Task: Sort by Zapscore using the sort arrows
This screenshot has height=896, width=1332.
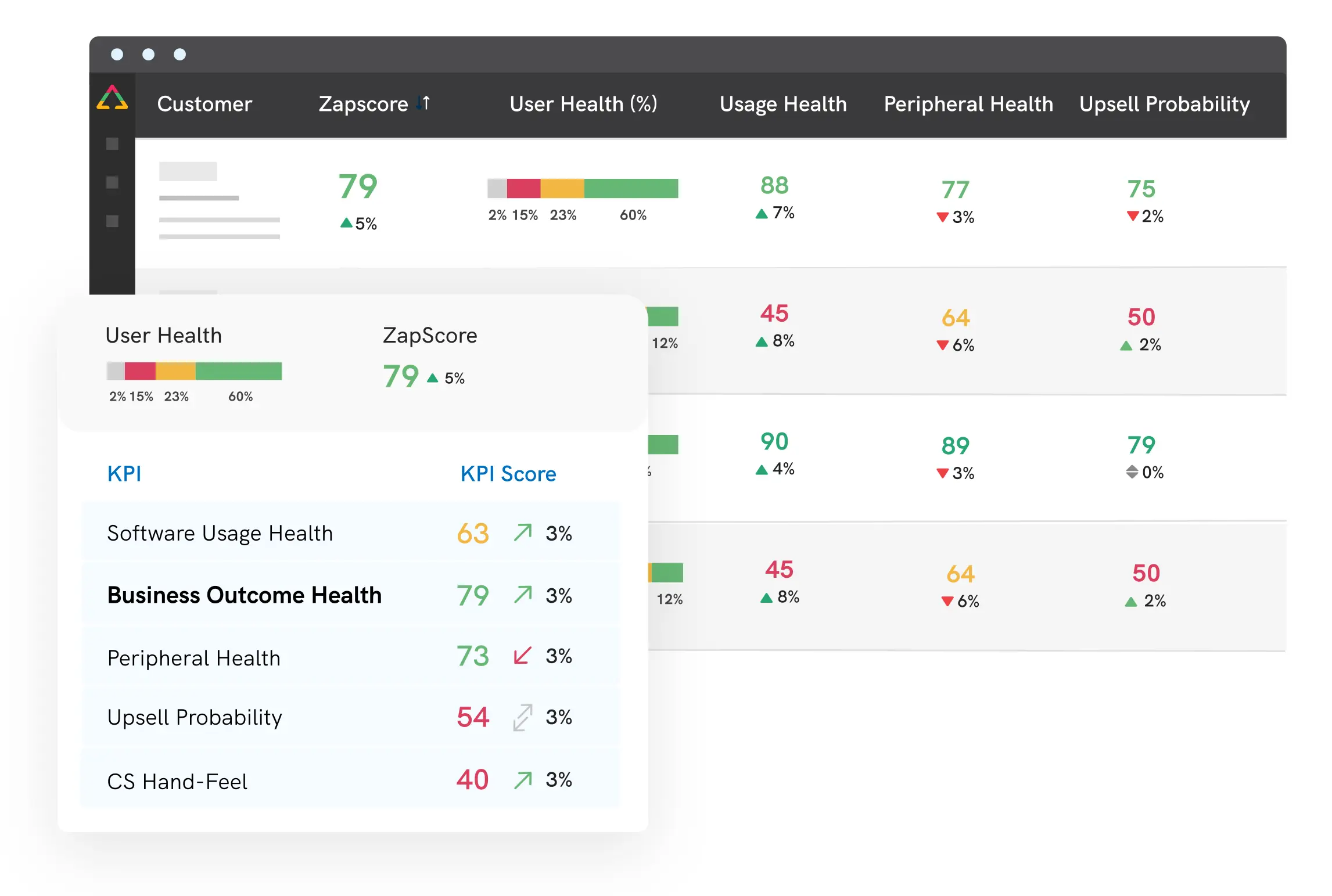Action: (x=423, y=103)
